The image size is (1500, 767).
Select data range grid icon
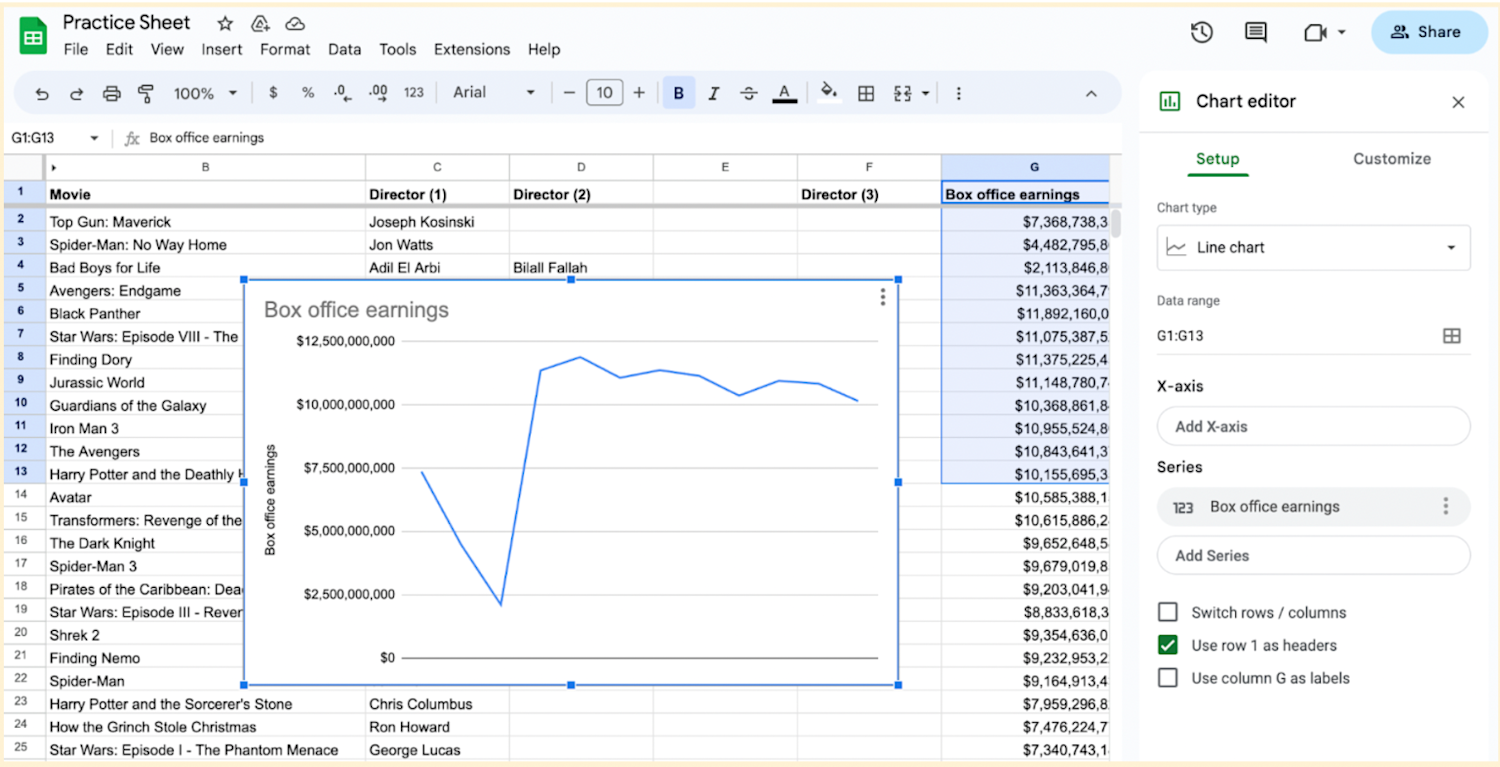pos(1452,336)
